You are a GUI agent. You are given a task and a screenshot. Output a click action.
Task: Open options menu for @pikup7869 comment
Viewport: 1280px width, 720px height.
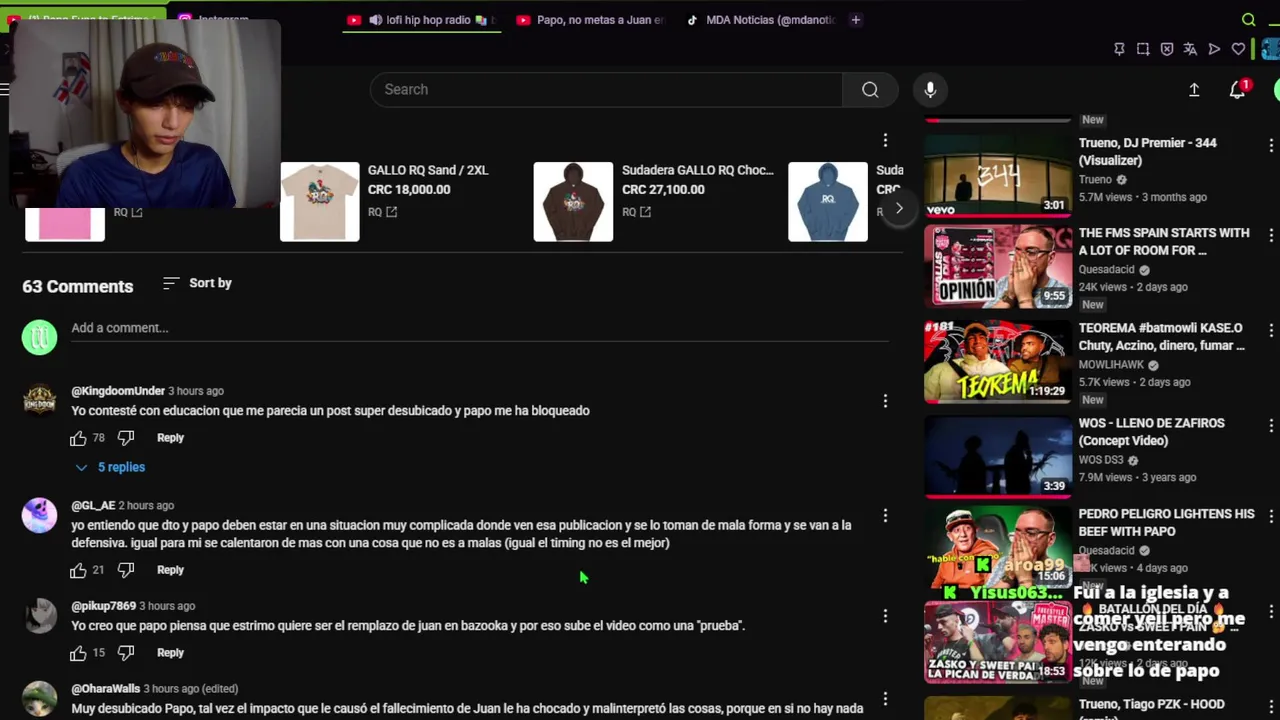885,616
